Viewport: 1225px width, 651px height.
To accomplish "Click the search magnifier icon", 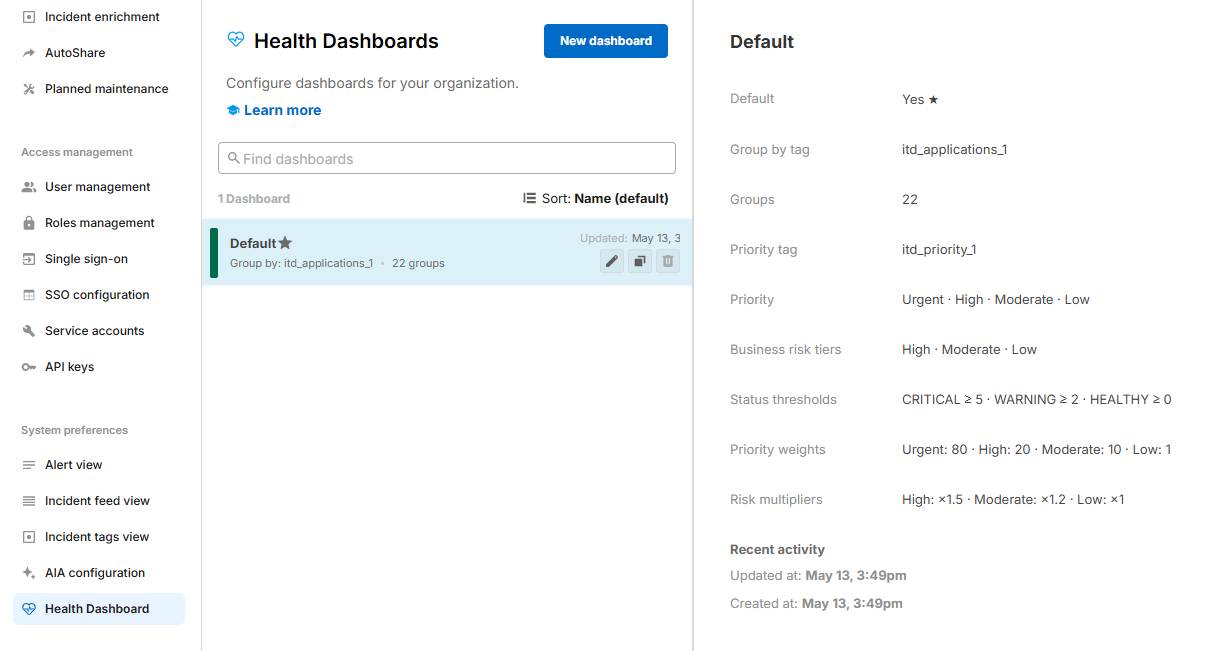I will click(234, 158).
